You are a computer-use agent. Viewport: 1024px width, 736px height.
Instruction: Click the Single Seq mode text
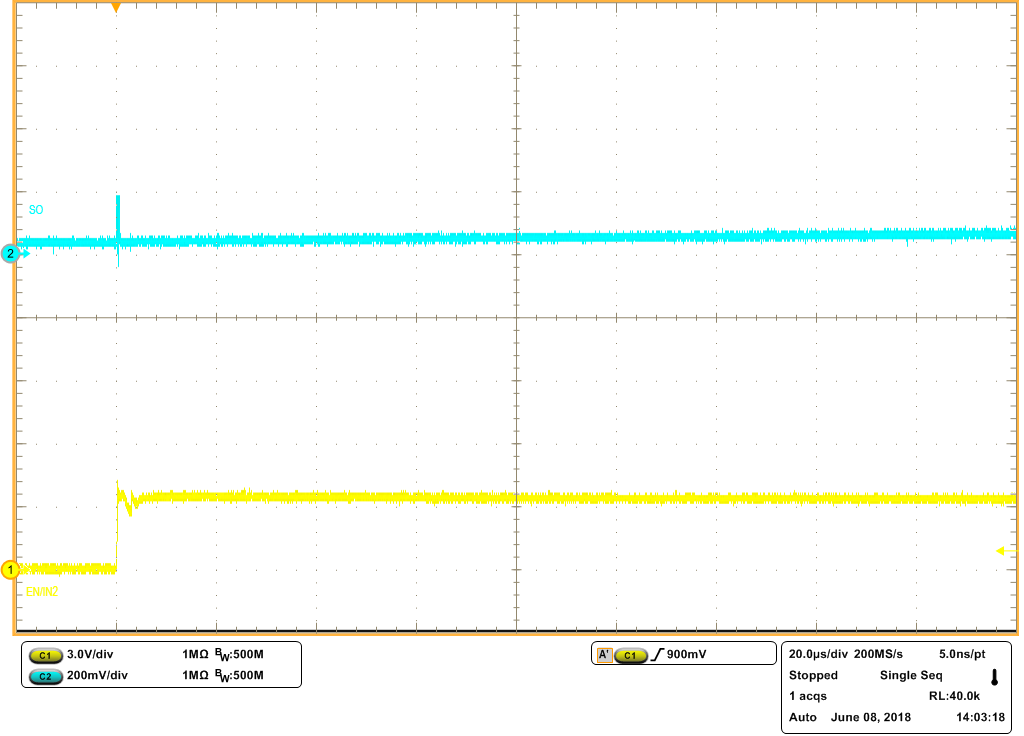tap(911, 675)
